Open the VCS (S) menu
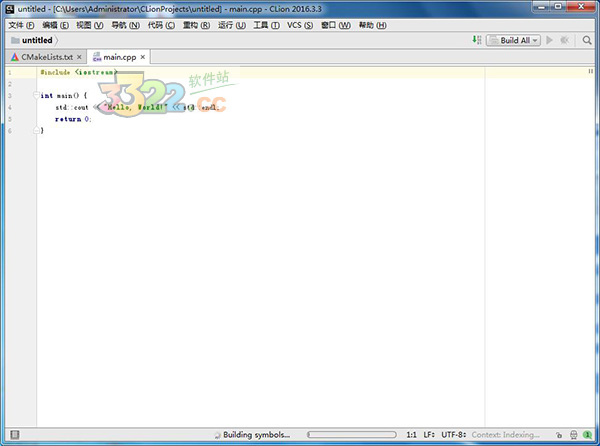Image resolution: width=600 pixels, height=446 pixels. [300, 25]
